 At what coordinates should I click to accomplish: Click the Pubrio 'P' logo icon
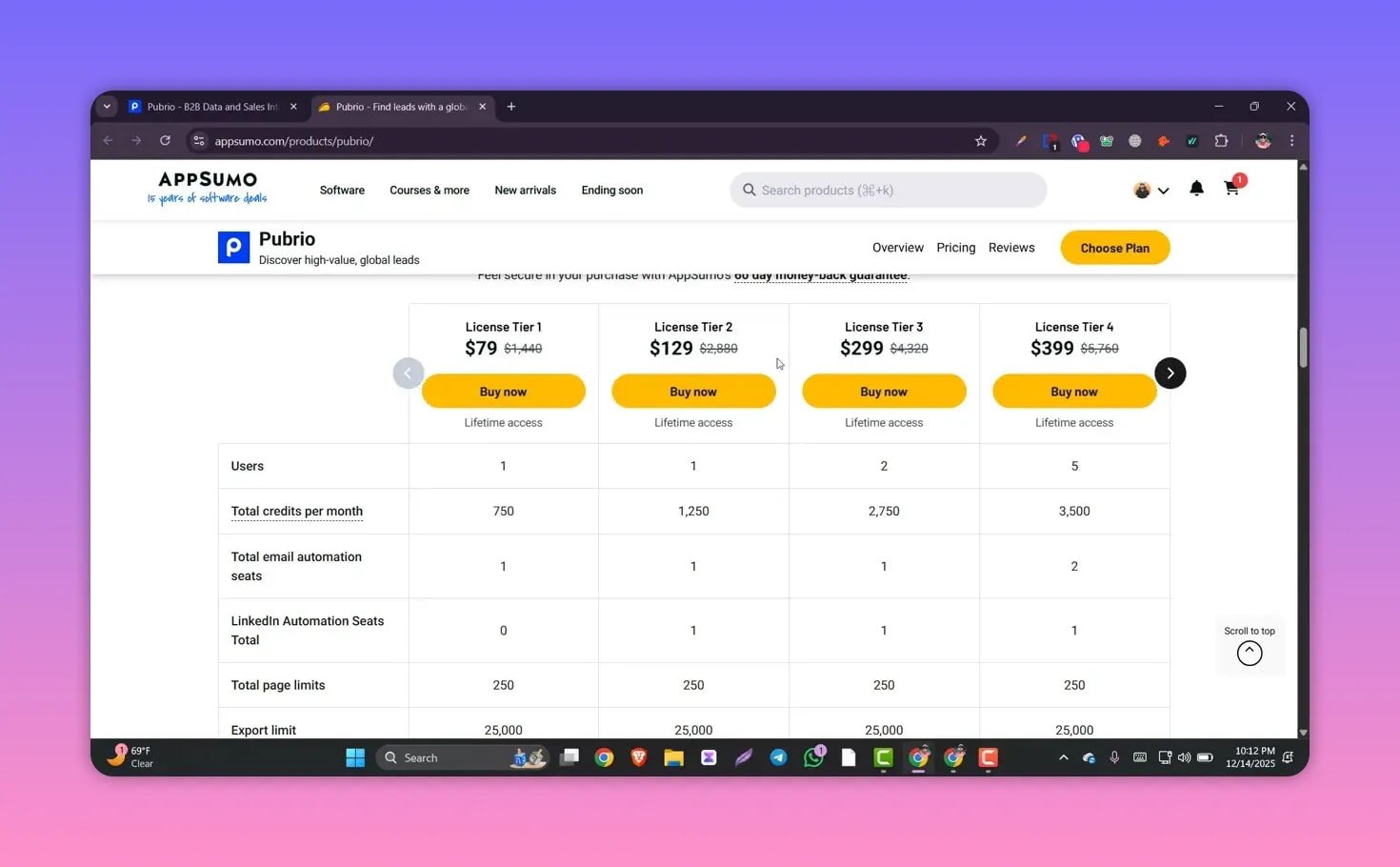(x=233, y=247)
